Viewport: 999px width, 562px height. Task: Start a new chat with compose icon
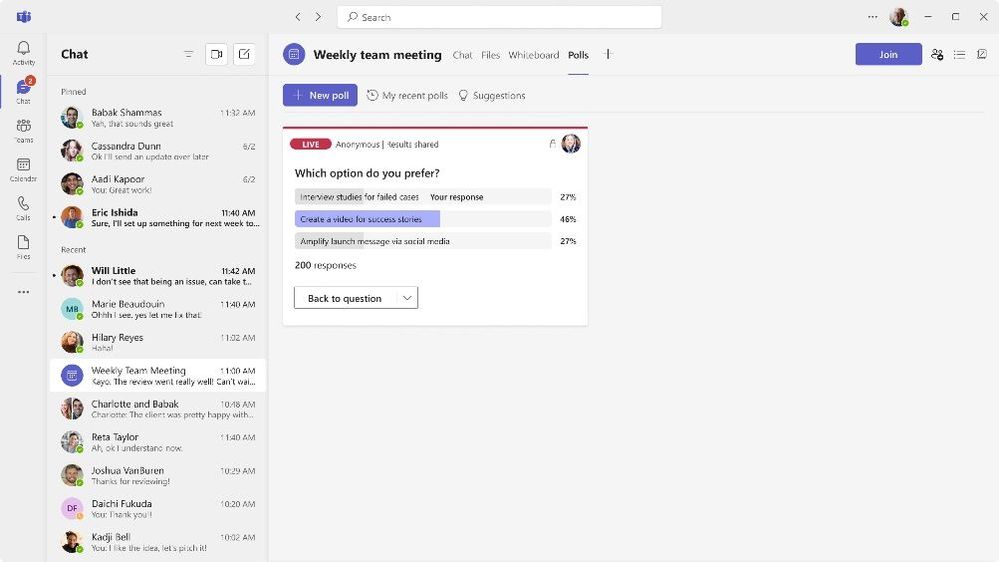[244, 54]
